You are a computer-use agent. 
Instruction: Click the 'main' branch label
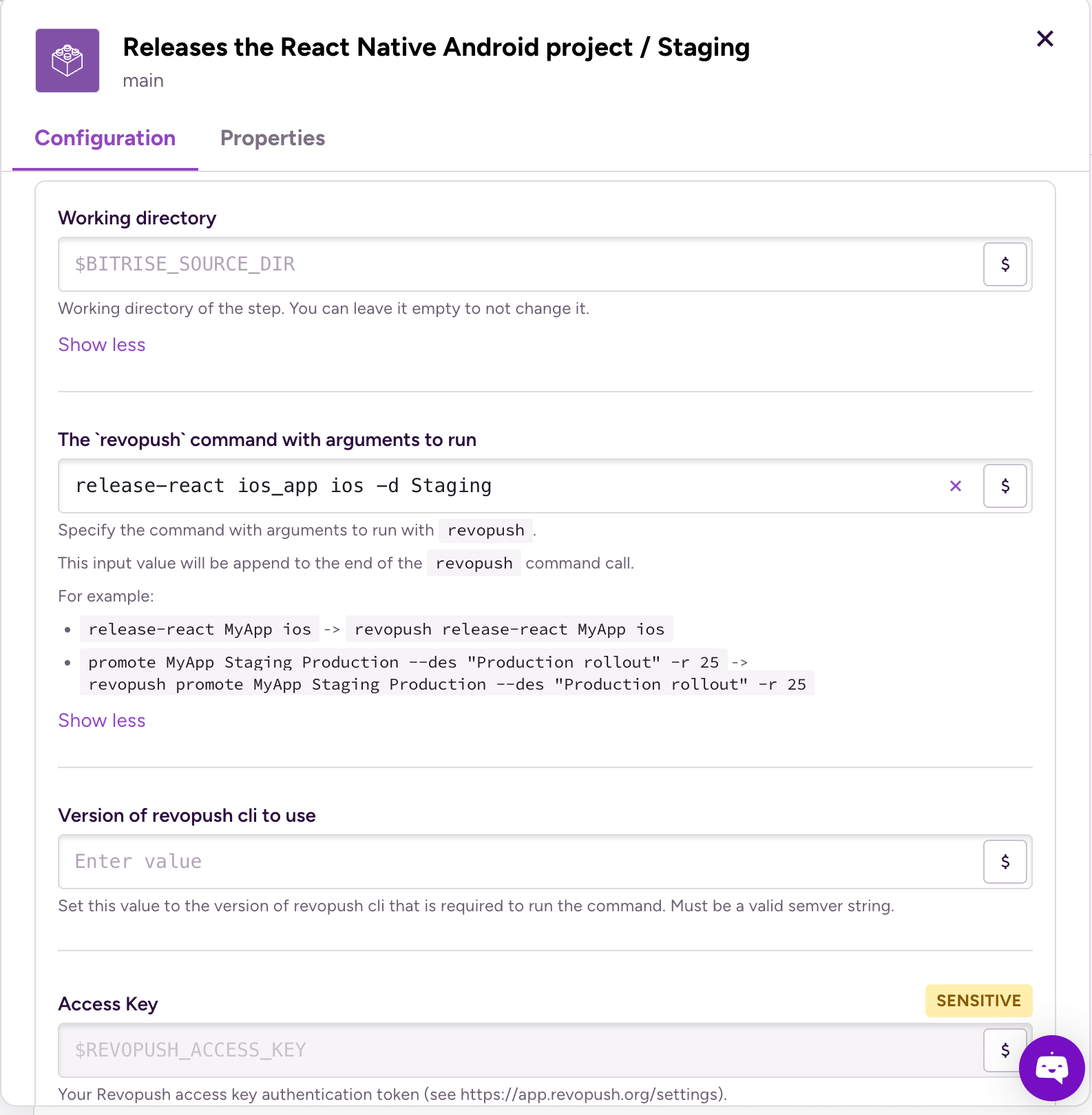point(143,81)
